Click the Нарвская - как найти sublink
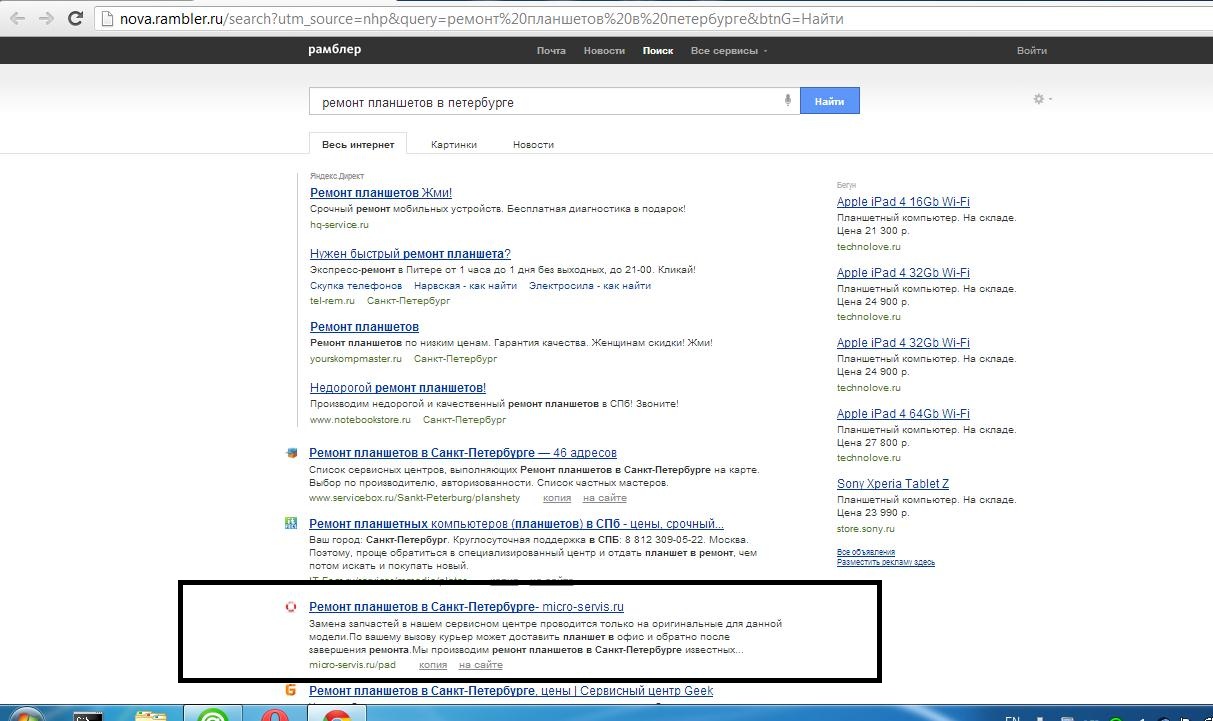Viewport: 1213px width, 721px height. pos(465,285)
